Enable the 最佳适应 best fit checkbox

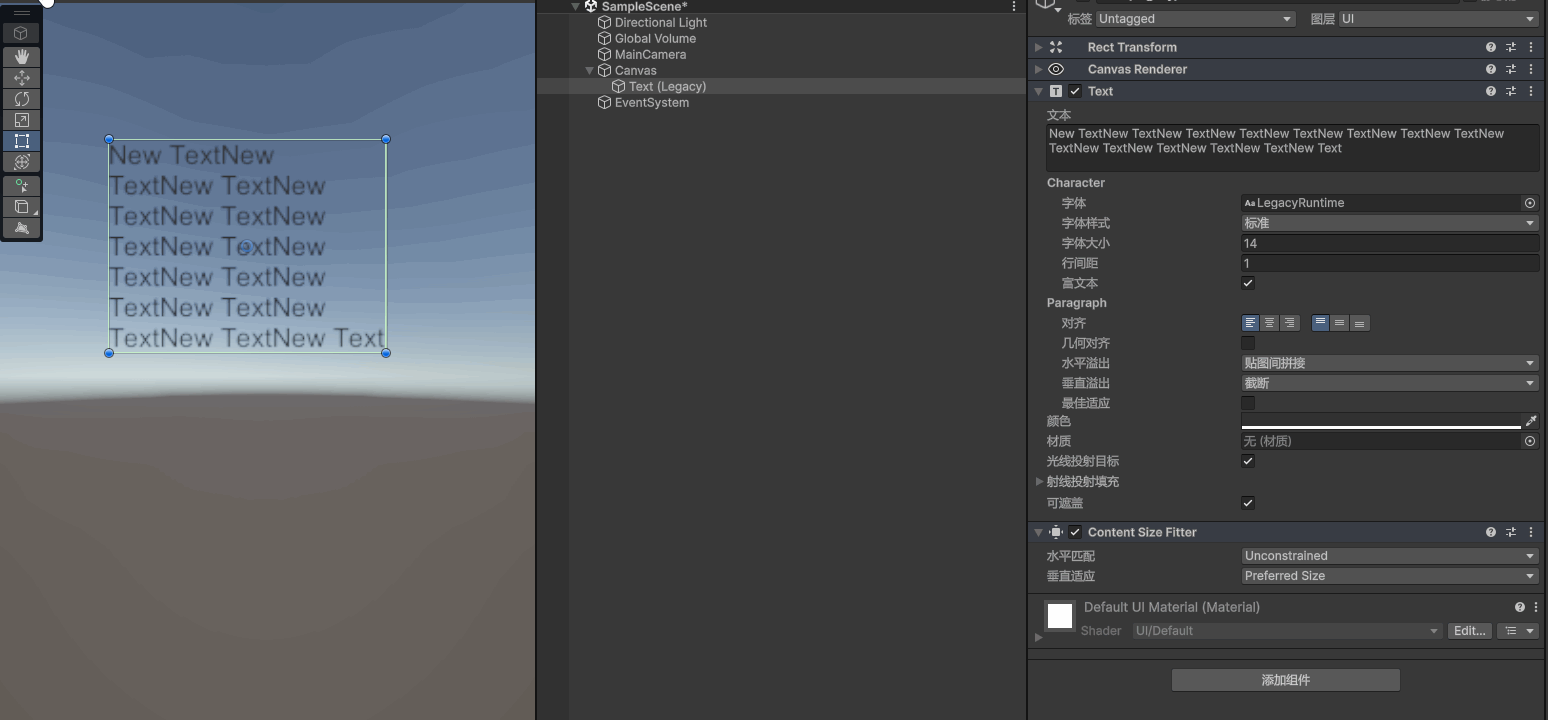(x=1248, y=403)
